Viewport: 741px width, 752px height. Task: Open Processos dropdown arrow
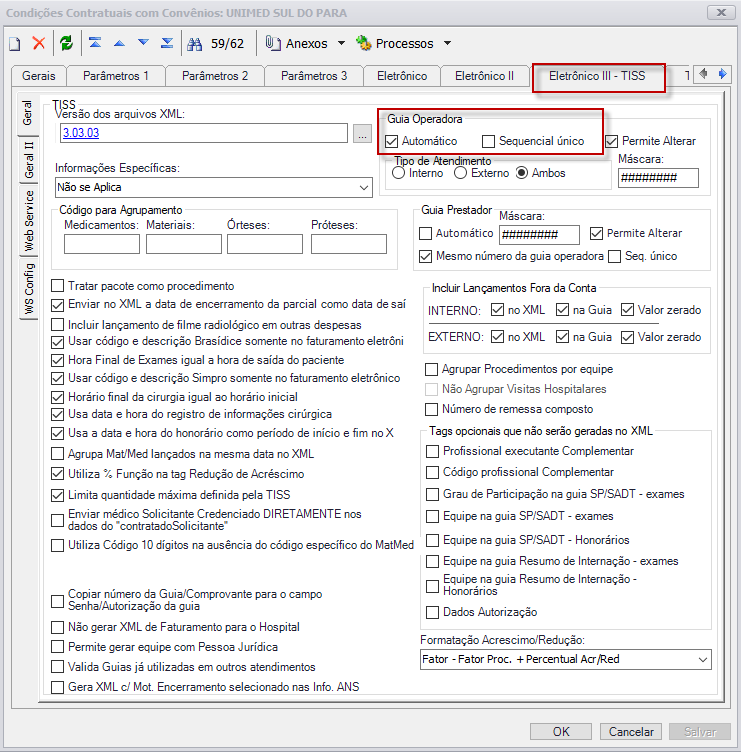447,43
